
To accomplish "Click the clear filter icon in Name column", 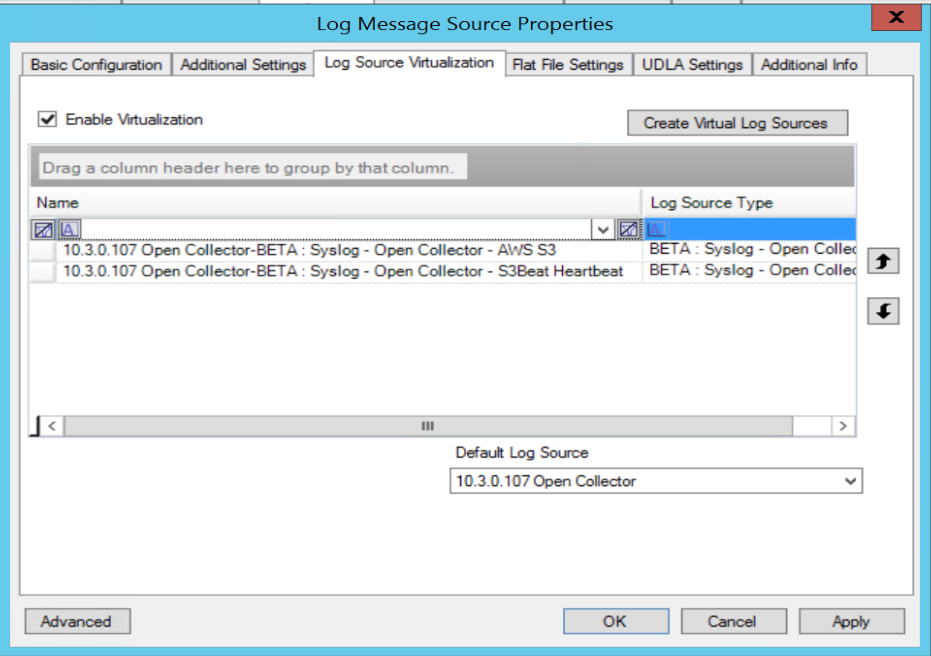I will 44,230.
